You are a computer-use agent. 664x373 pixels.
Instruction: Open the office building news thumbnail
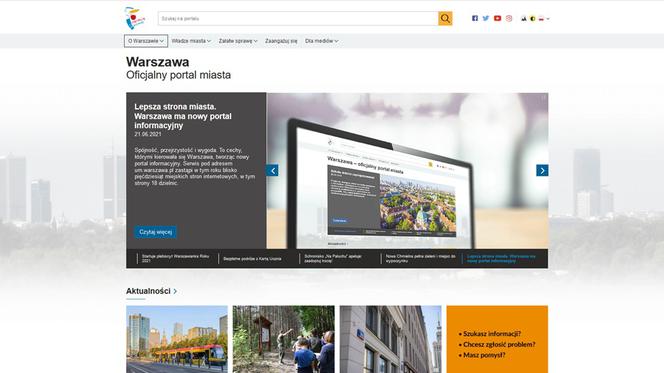coord(390,339)
